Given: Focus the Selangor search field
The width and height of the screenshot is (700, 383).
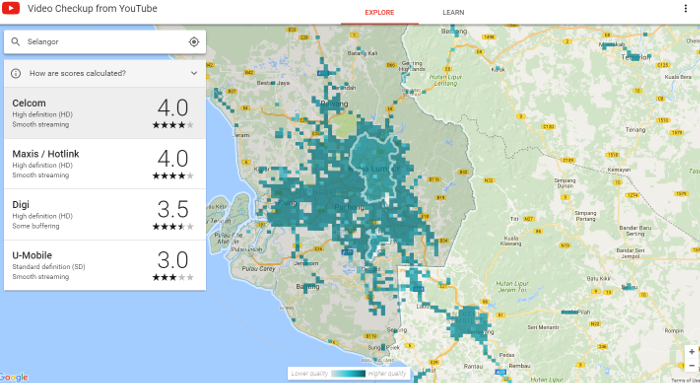Looking at the screenshot, I should click(x=105, y=42).
